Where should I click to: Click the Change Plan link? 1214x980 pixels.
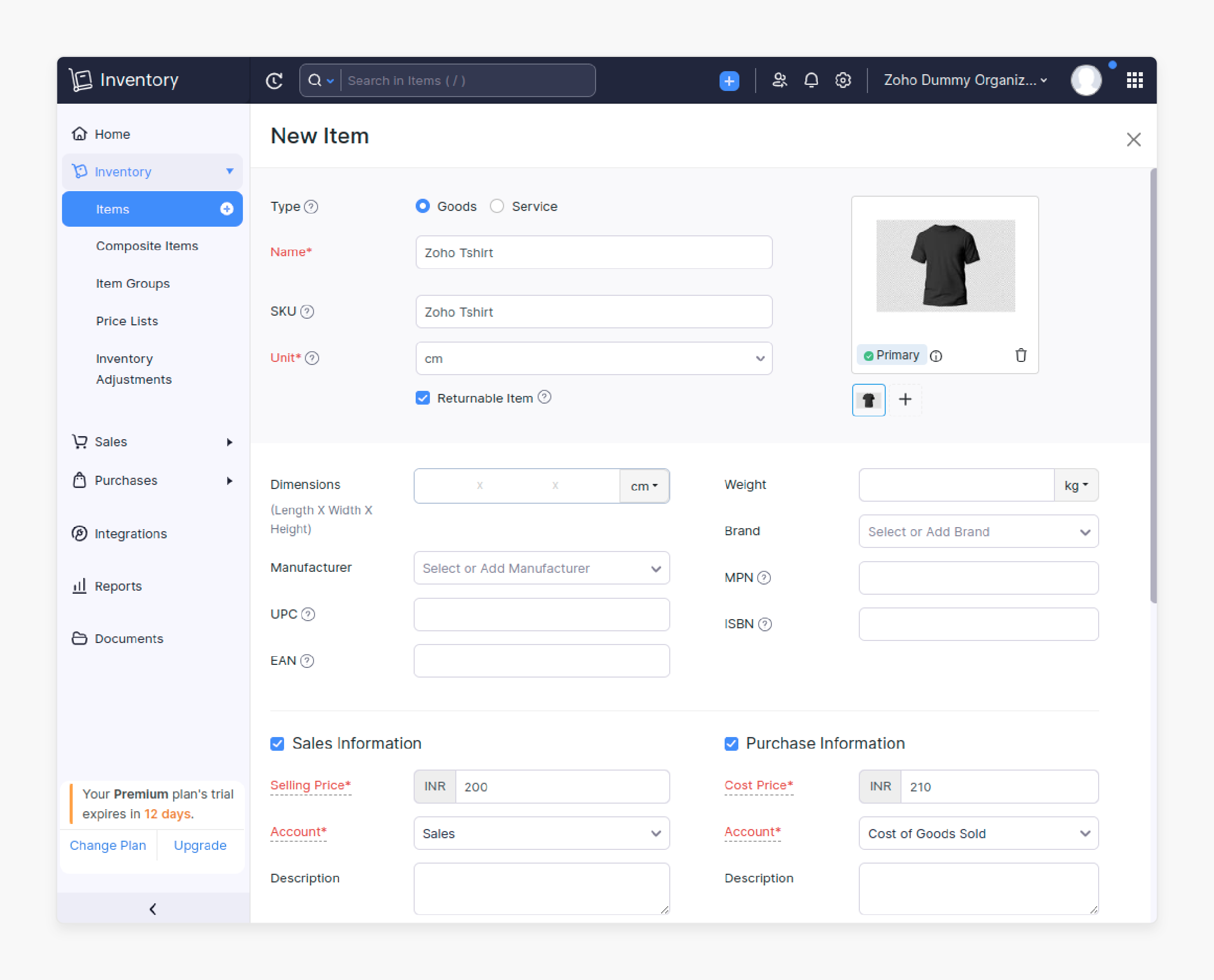pyautogui.click(x=108, y=845)
